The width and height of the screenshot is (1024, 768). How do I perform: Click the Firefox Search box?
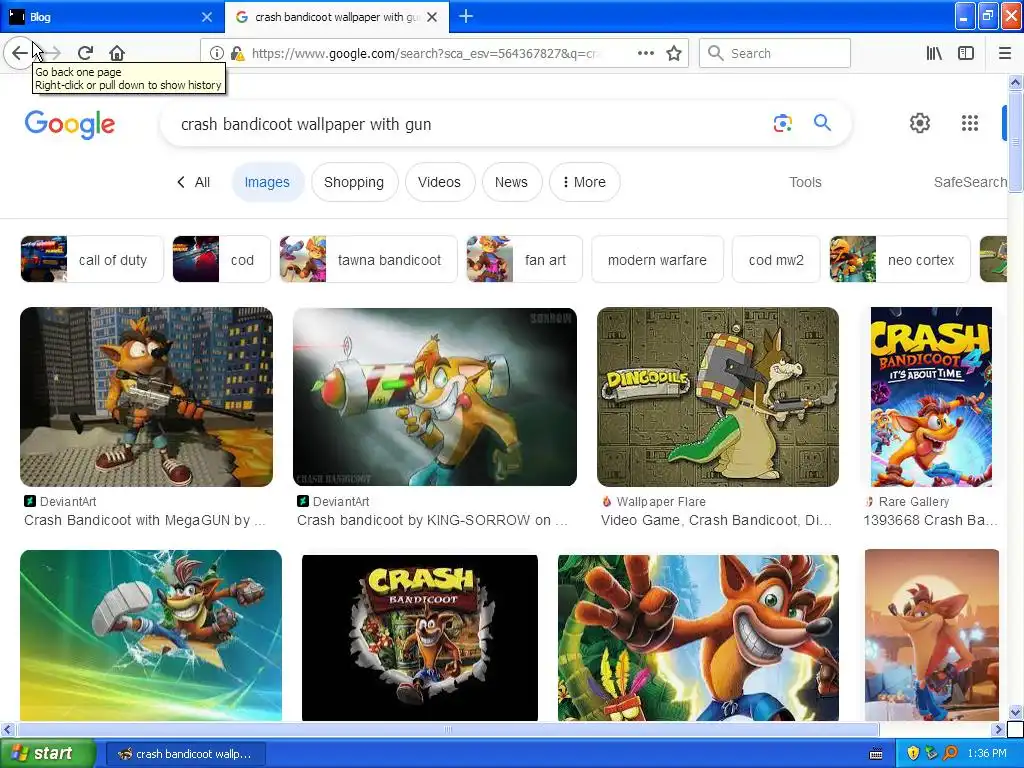(x=775, y=54)
